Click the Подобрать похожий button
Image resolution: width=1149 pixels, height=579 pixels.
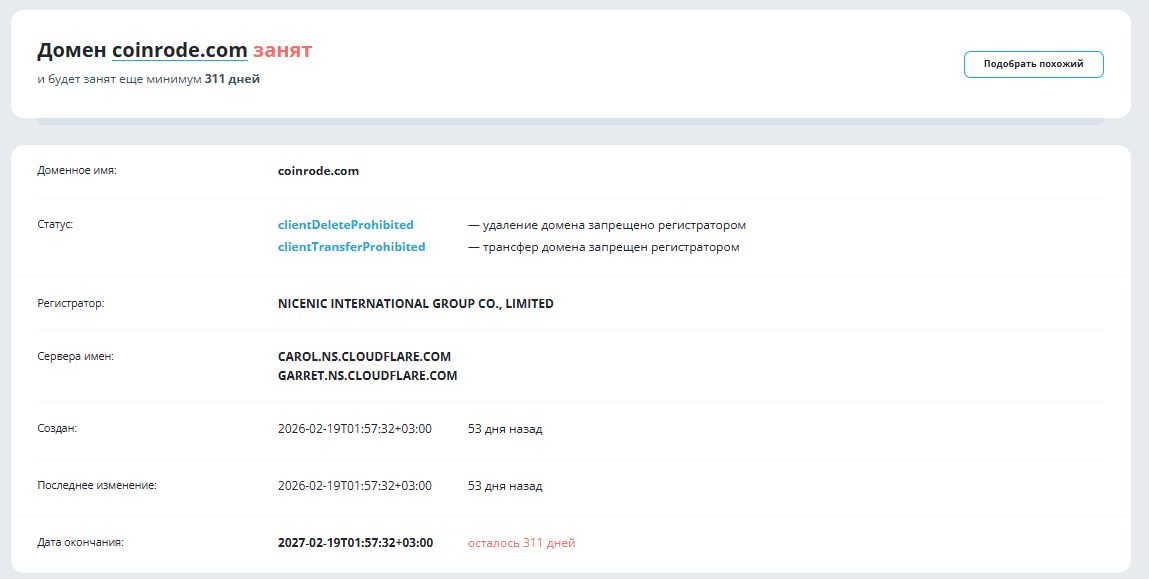click(x=1032, y=63)
